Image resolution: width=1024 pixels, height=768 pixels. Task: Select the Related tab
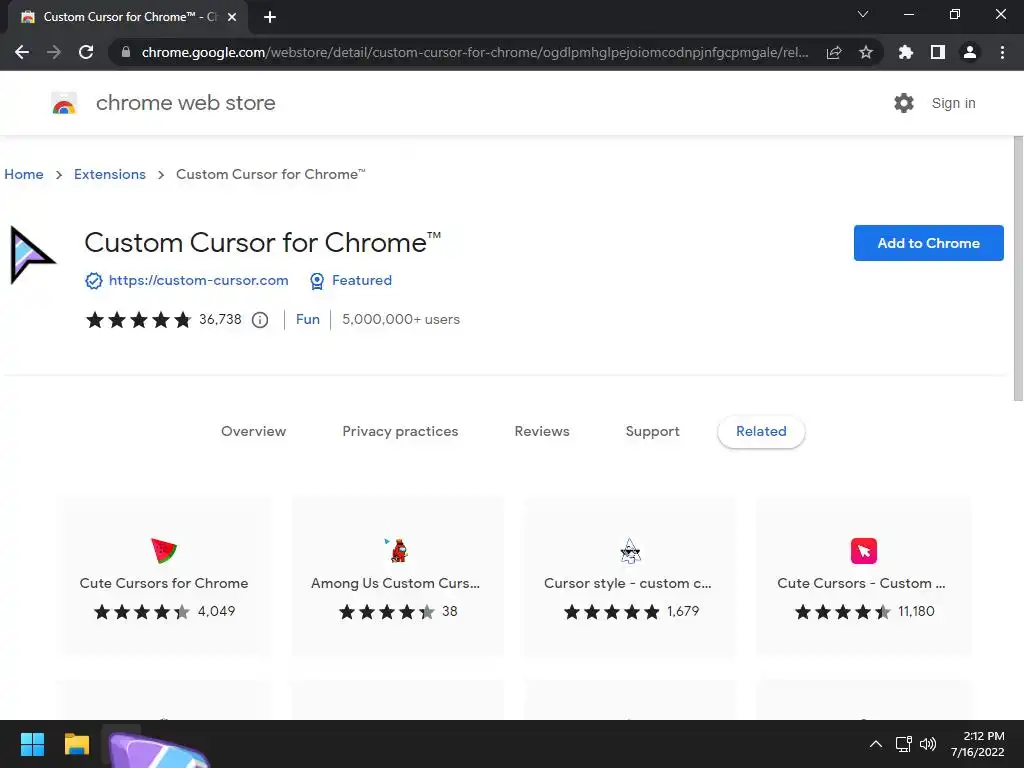[761, 432]
